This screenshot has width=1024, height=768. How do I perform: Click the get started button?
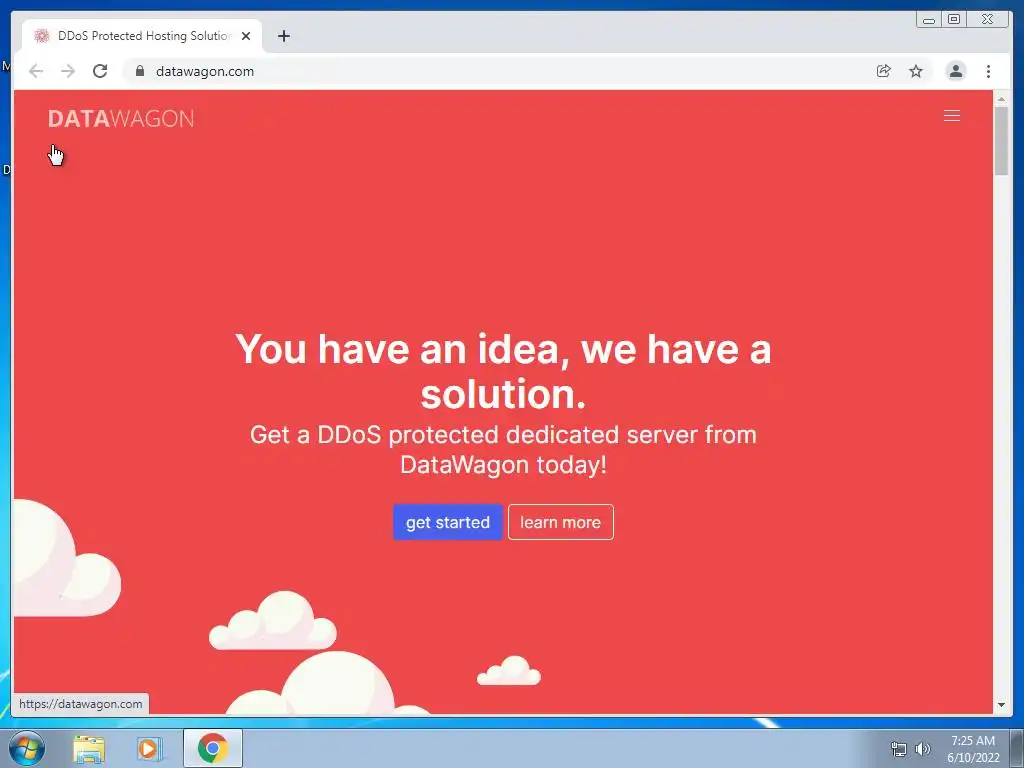pos(447,522)
